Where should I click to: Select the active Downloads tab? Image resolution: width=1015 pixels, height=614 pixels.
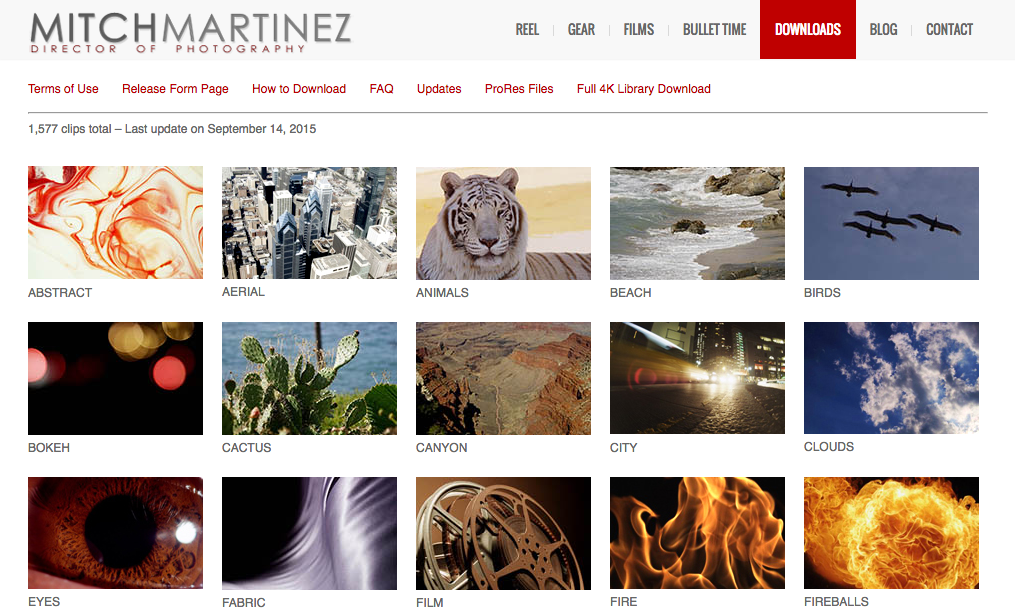[807, 30]
